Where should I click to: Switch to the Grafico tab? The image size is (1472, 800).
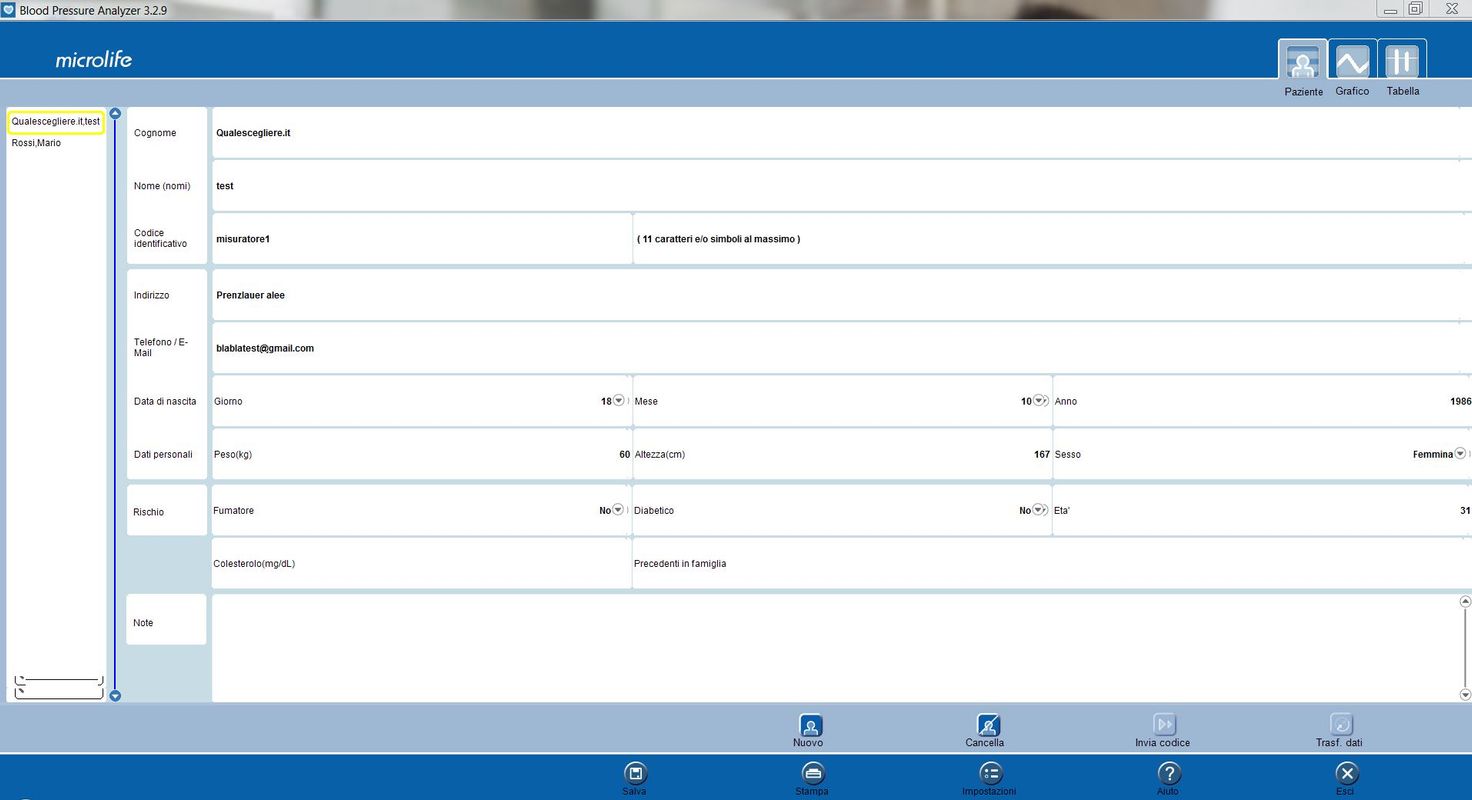pyautogui.click(x=1352, y=63)
